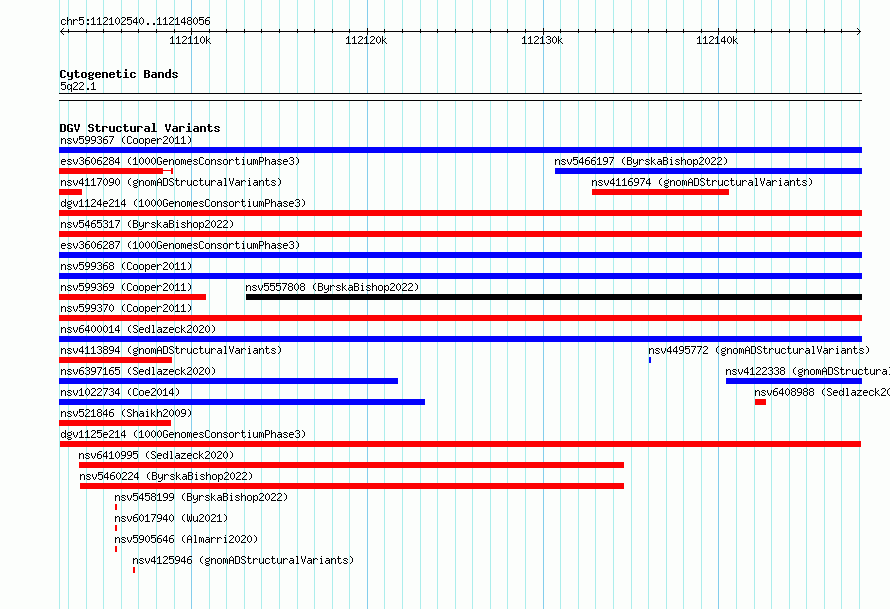Screen dimensions: 890x609
Task: Open dgv1124e214 variant label
Action: [x=183, y=203]
